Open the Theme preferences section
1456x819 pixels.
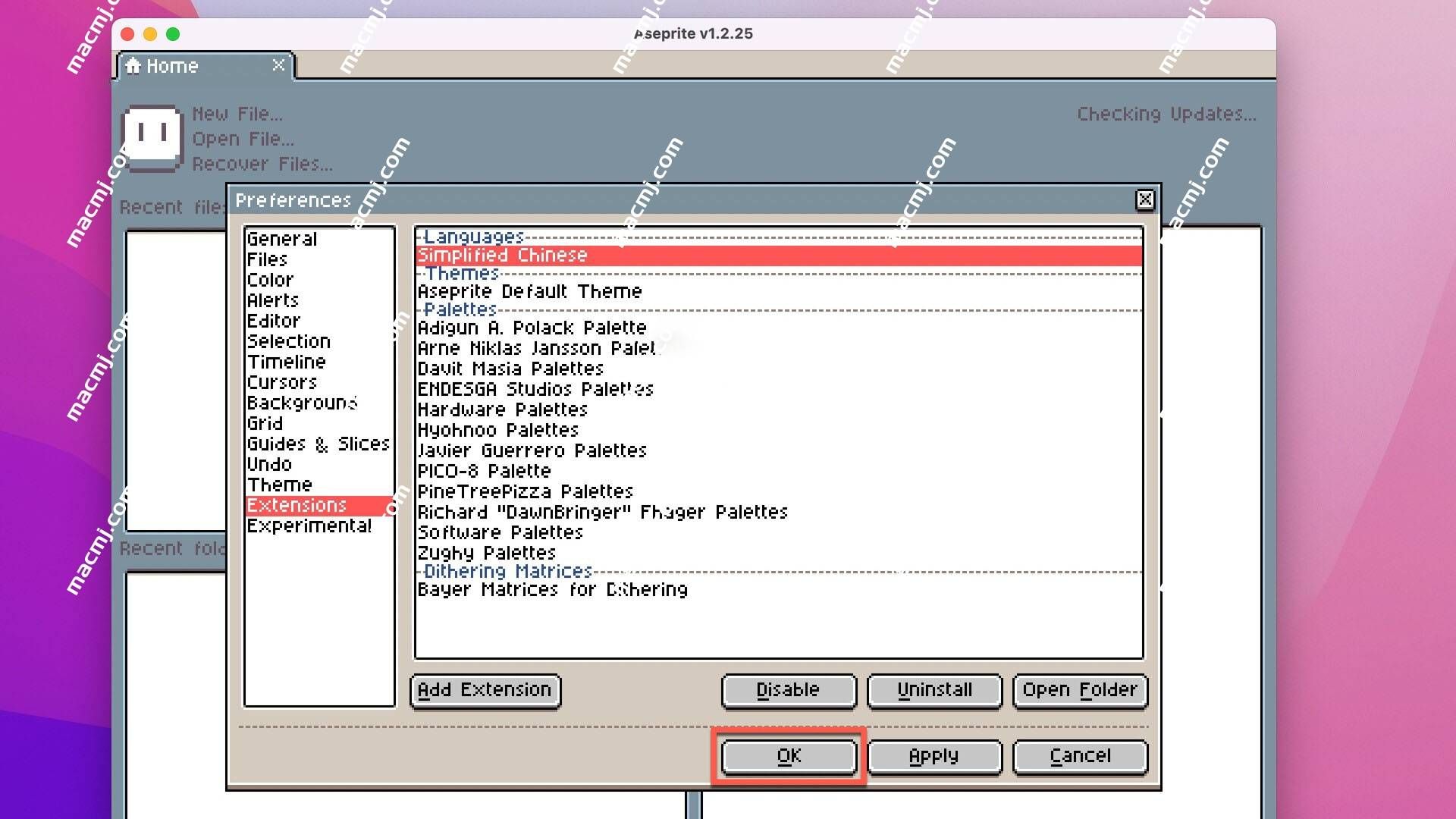pyautogui.click(x=319, y=485)
